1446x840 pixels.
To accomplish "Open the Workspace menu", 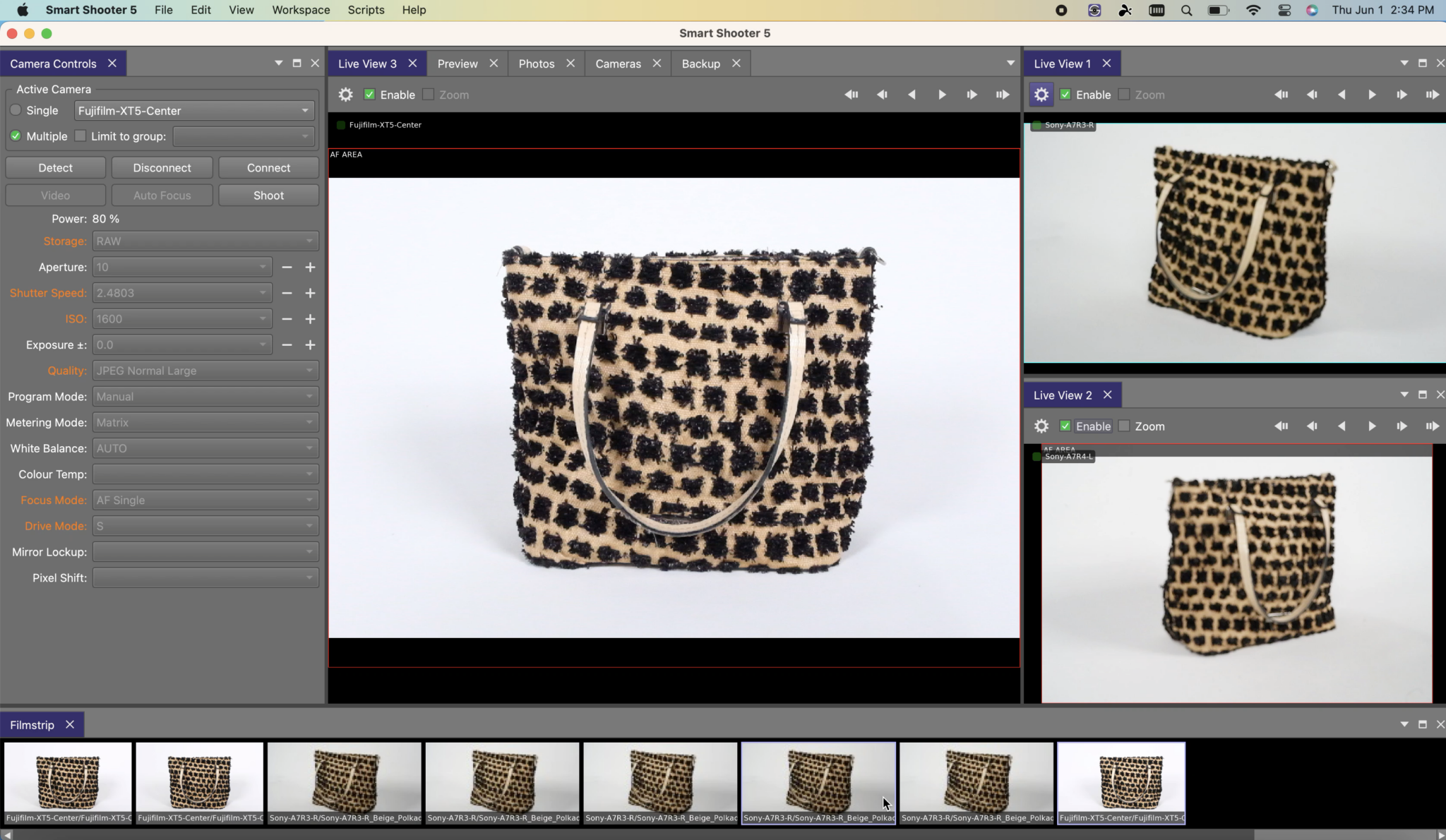I will click(301, 11).
